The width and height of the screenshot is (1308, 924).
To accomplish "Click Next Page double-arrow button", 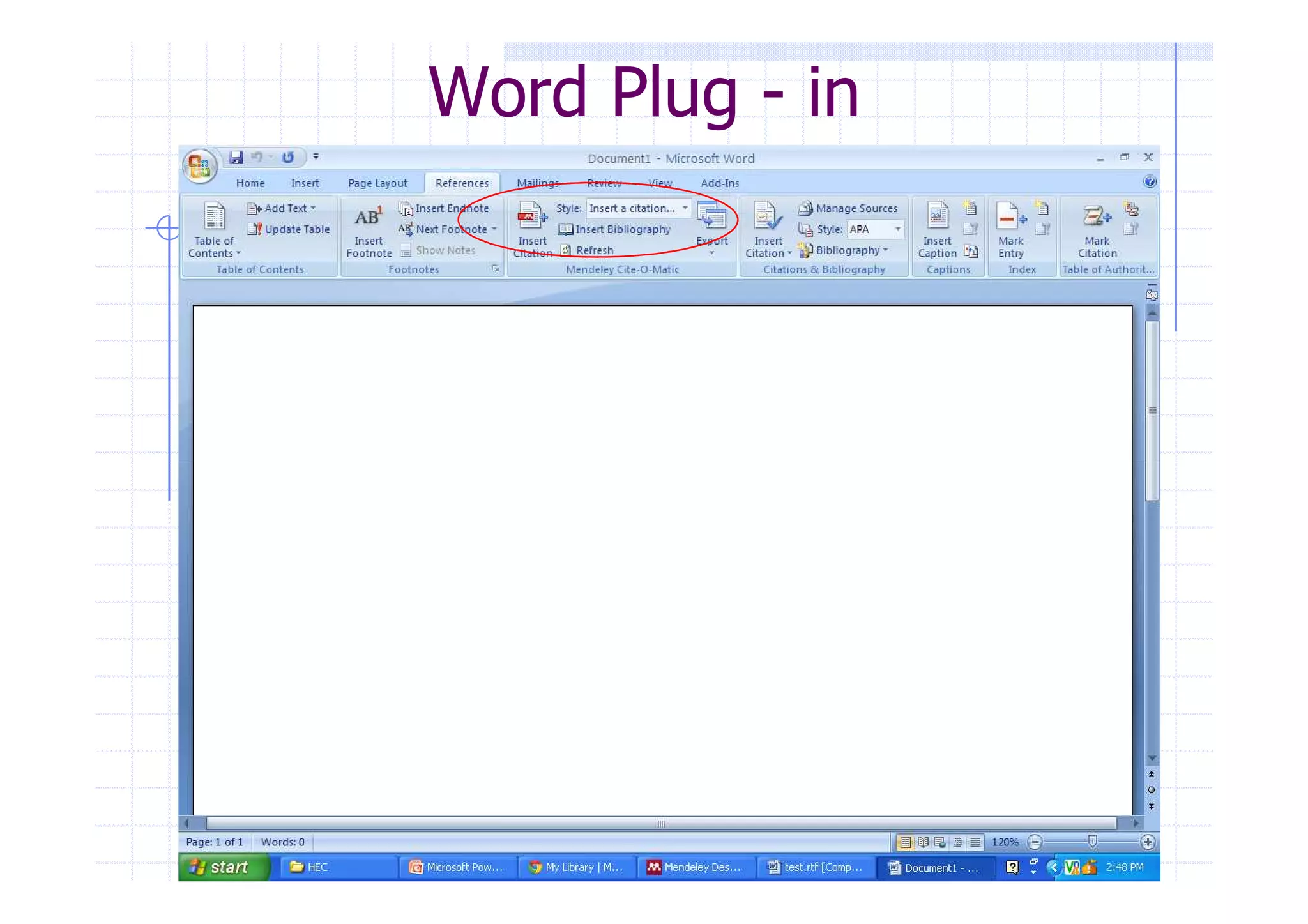I will coord(1152,807).
